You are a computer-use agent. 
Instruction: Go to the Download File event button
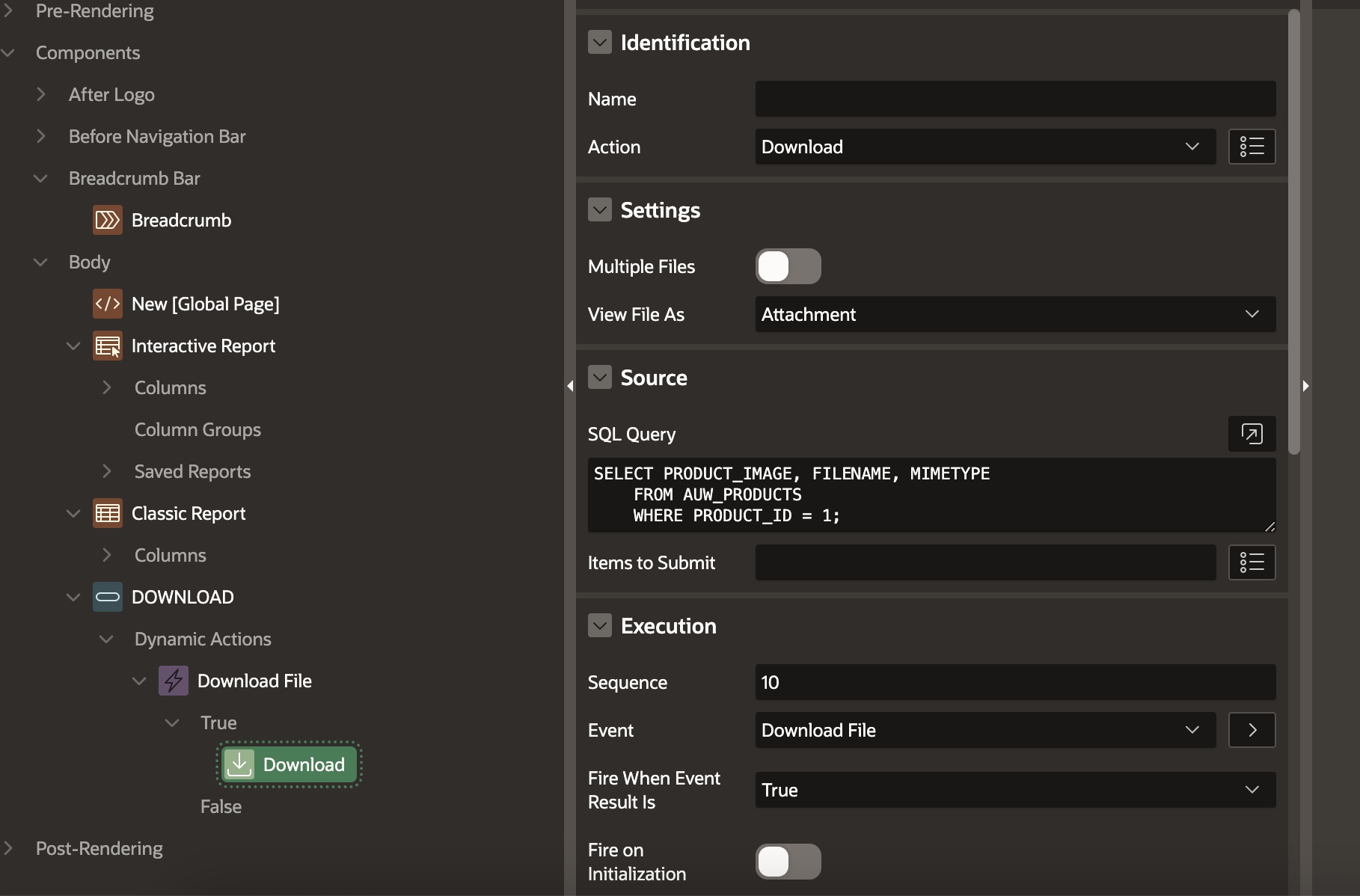[x=1252, y=730]
